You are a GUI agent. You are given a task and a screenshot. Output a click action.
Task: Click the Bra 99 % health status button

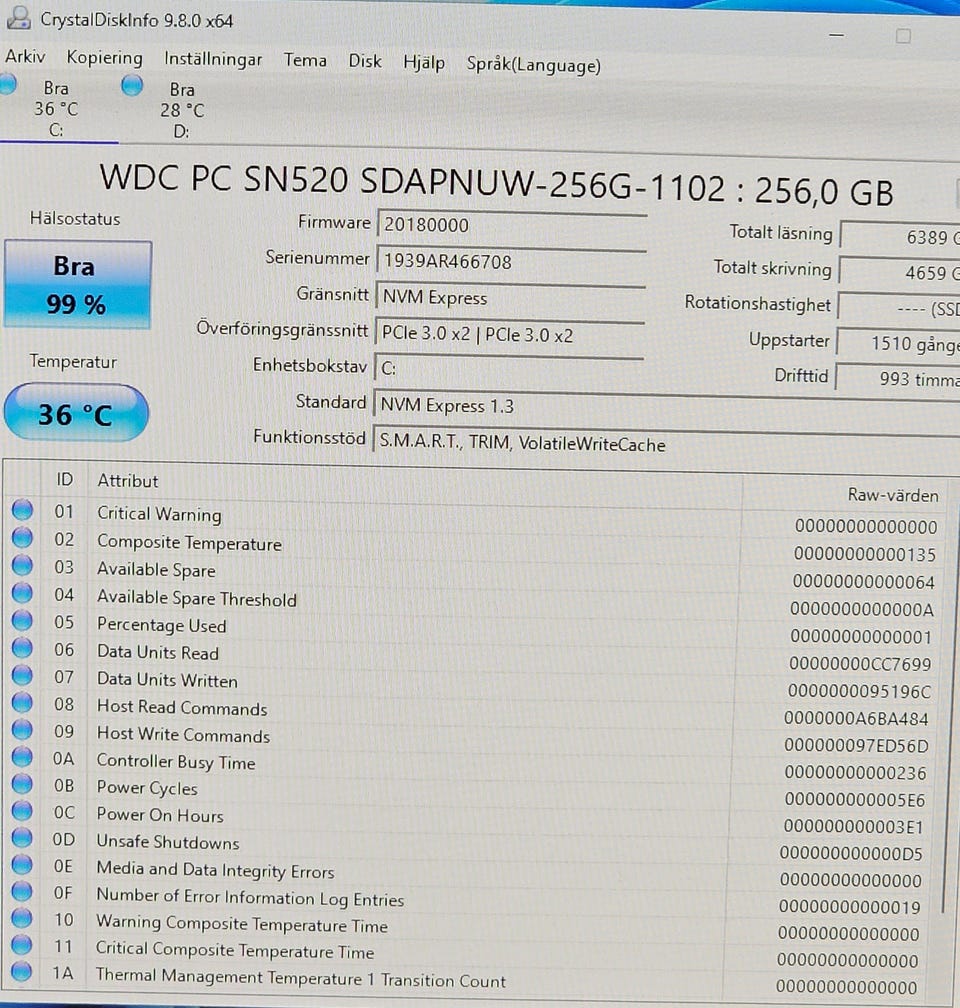click(x=77, y=285)
